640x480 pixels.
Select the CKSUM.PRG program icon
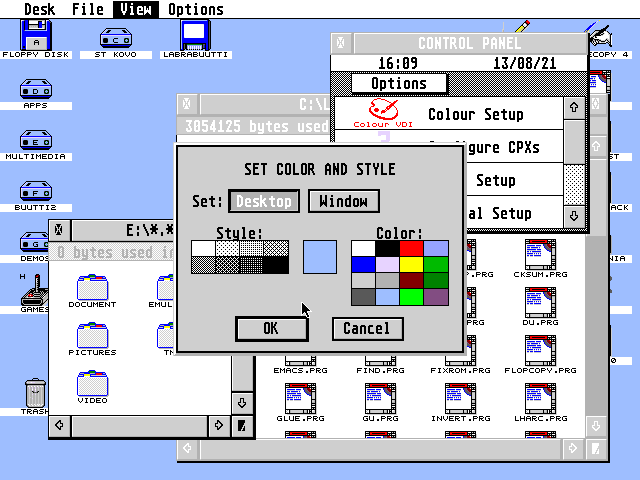[540, 259]
